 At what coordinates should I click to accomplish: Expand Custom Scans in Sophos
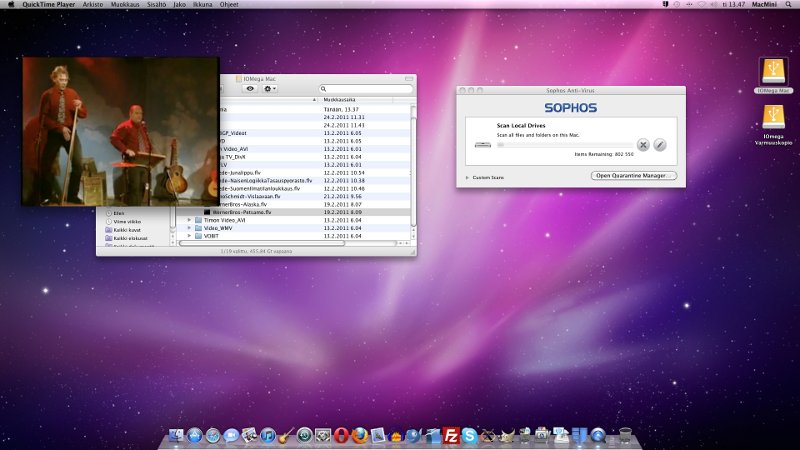[467, 178]
